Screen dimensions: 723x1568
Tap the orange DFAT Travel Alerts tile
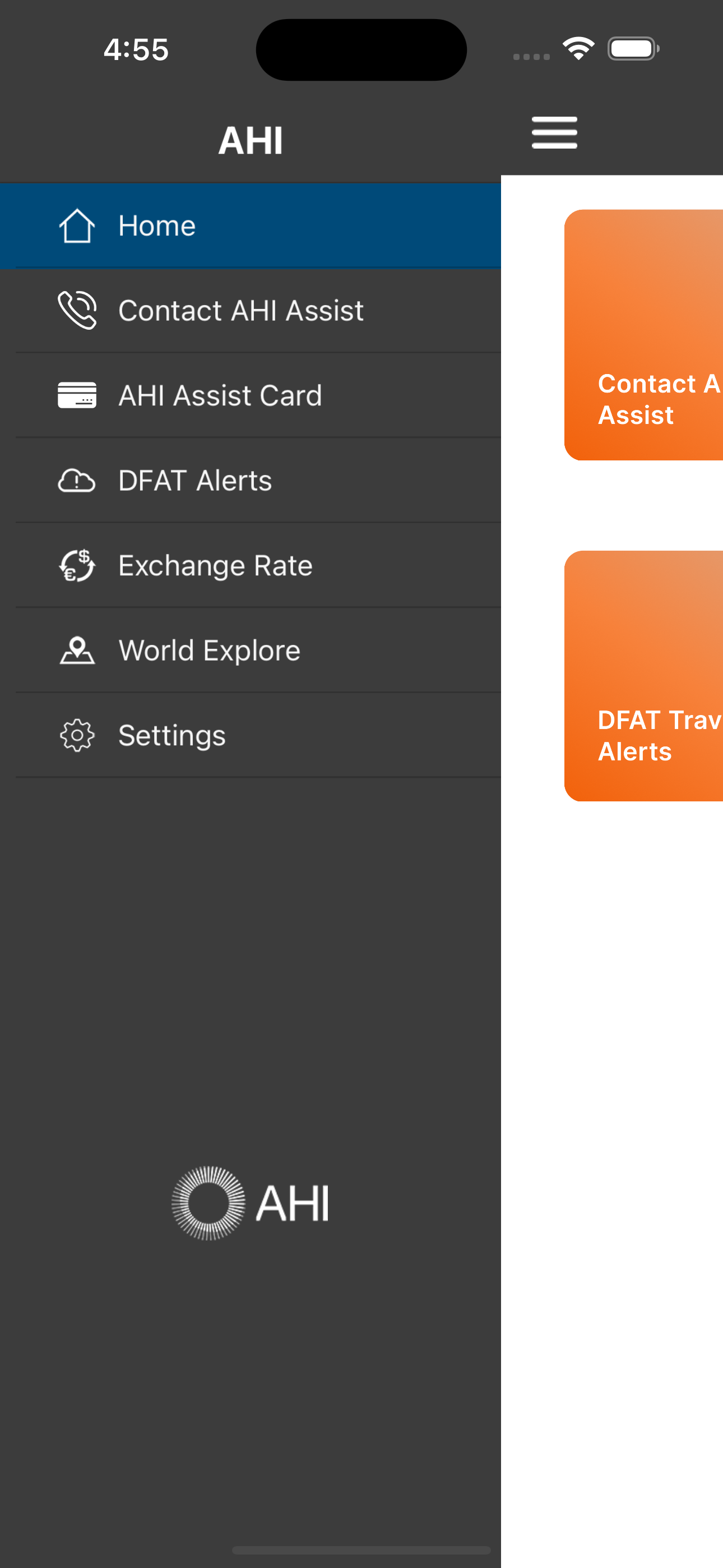[643, 676]
